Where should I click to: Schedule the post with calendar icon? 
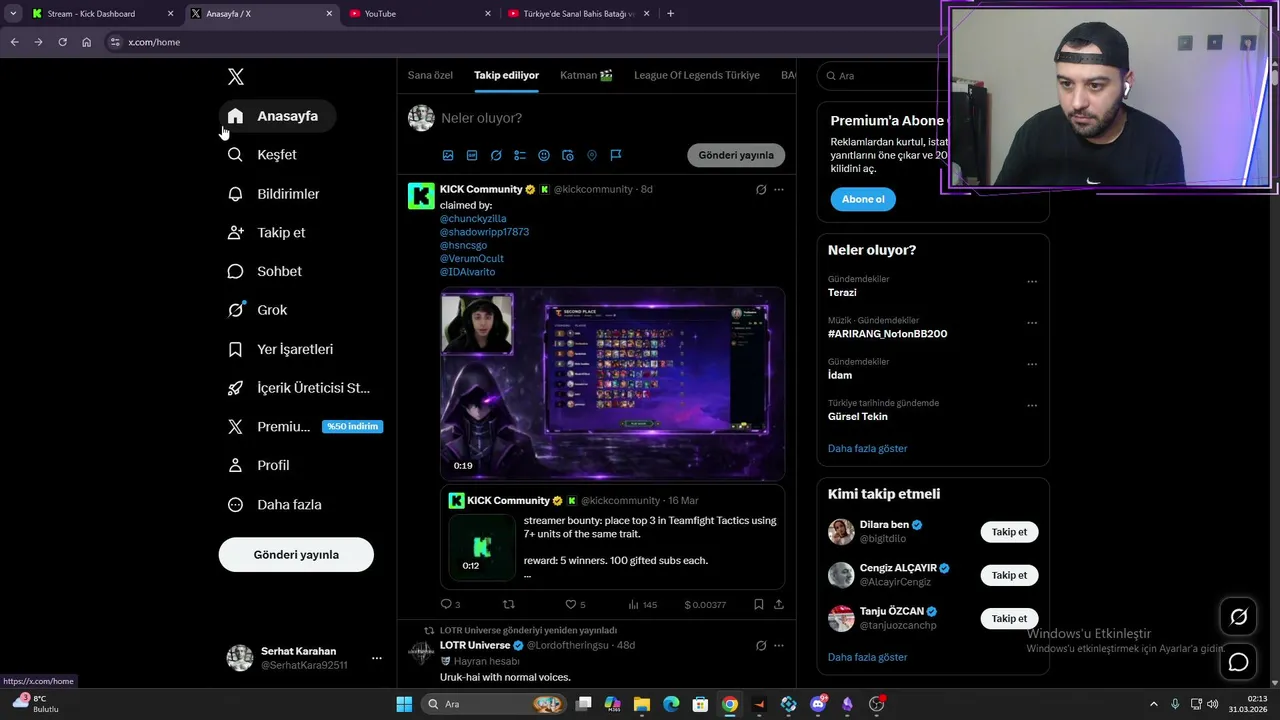coord(568,155)
